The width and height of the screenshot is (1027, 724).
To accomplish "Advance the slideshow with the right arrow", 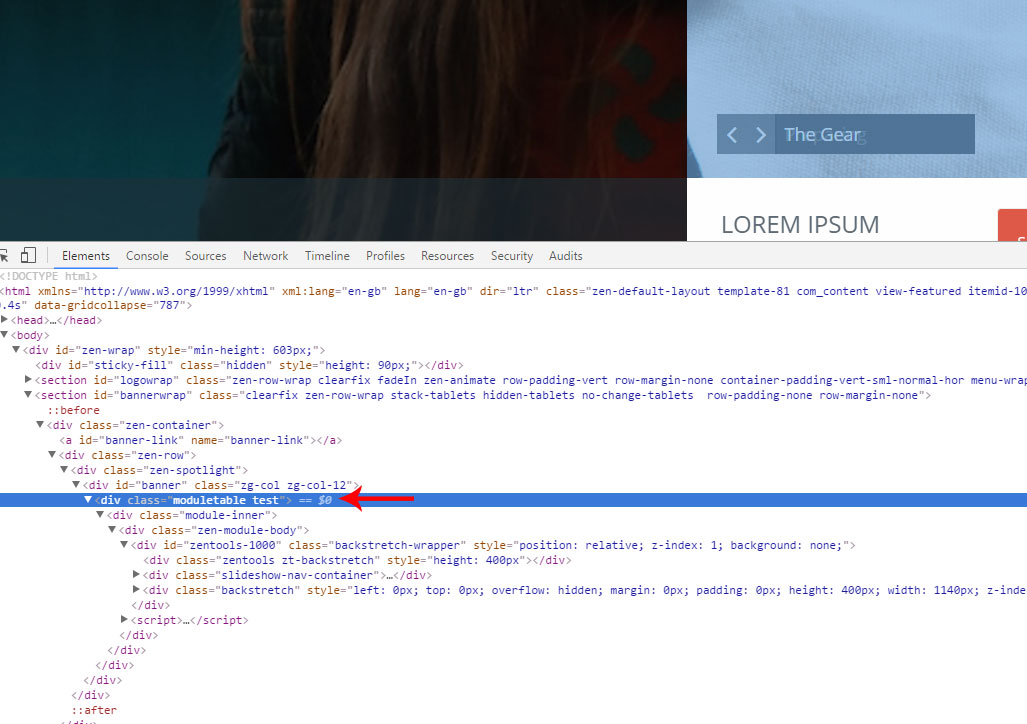I will pyautogui.click(x=760, y=135).
